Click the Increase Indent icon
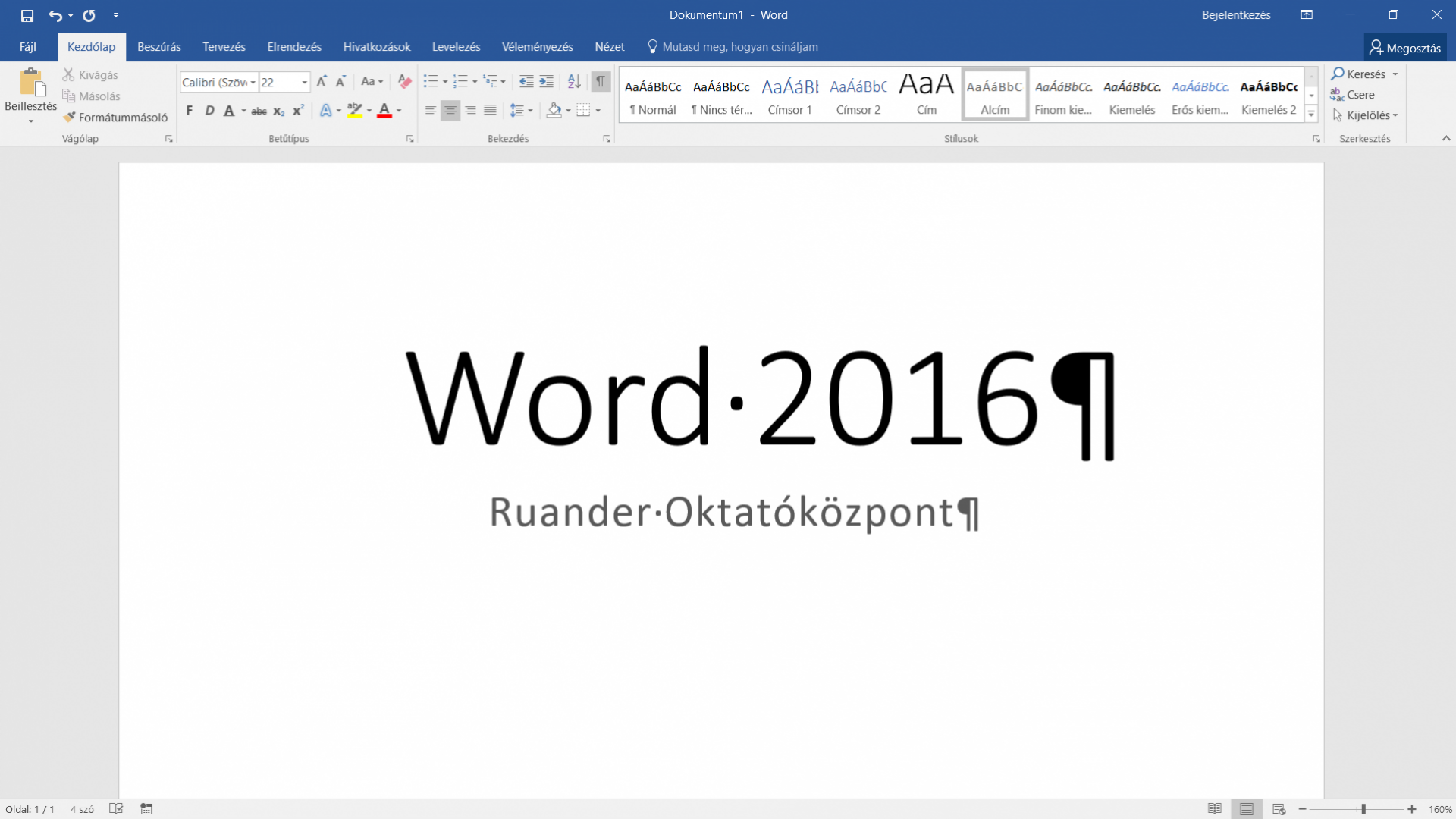1456x819 pixels. (x=546, y=82)
